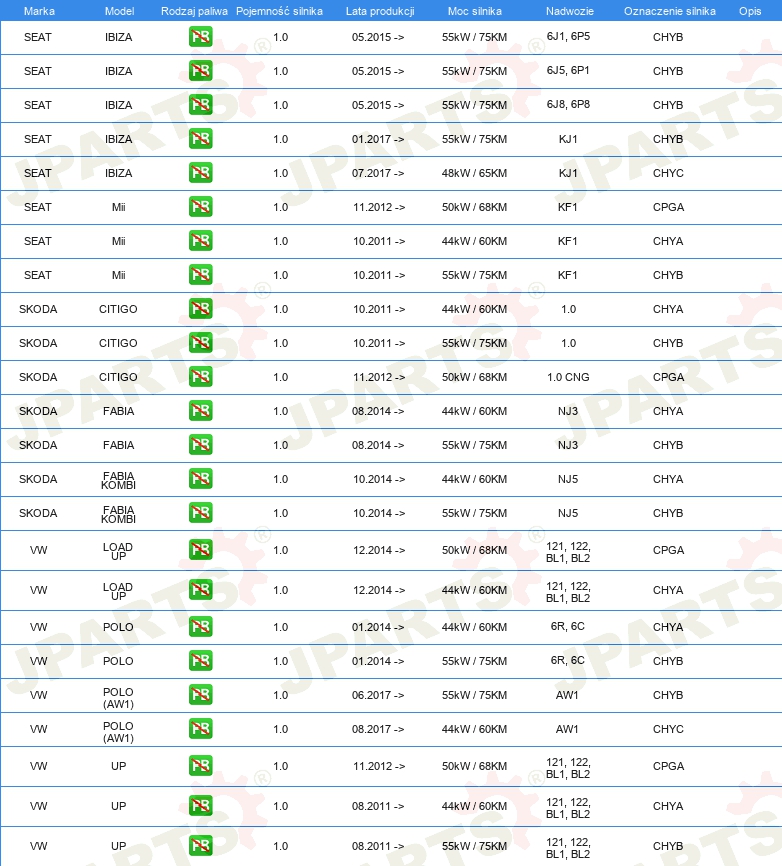Click the fuel icon in the VW UP CPGA row

pyautogui.click(x=200, y=765)
